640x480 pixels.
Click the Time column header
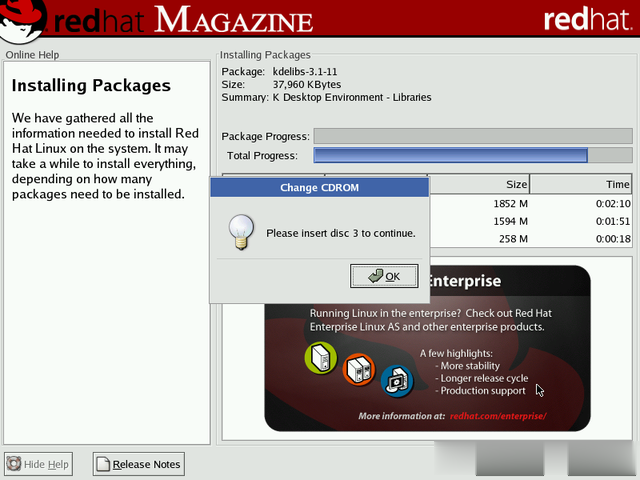tap(580, 184)
